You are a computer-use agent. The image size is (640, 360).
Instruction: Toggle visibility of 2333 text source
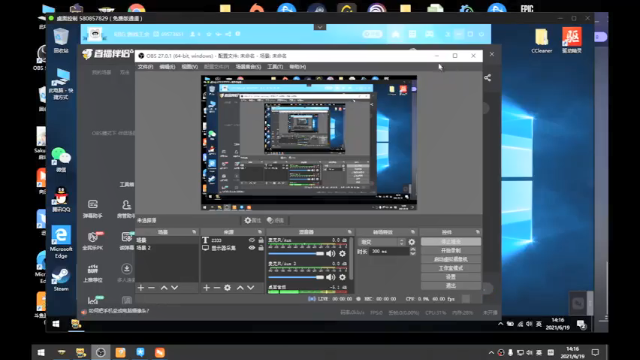(x=252, y=240)
